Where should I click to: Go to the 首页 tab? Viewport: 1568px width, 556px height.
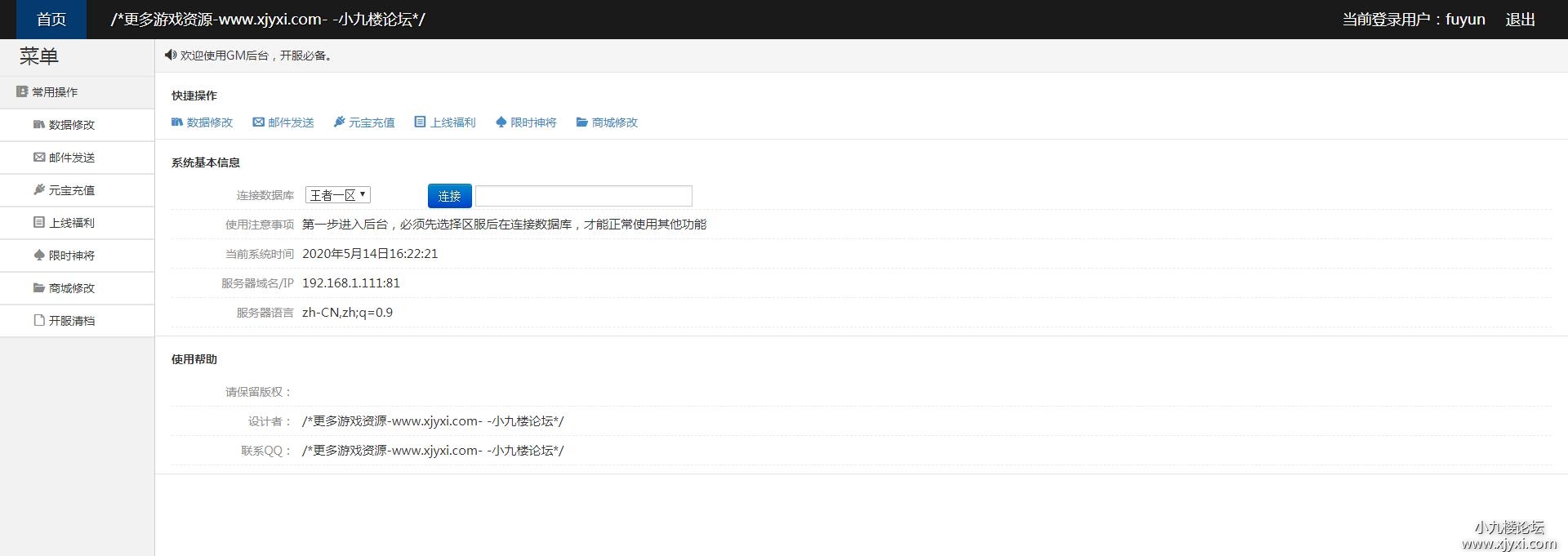[x=51, y=20]
